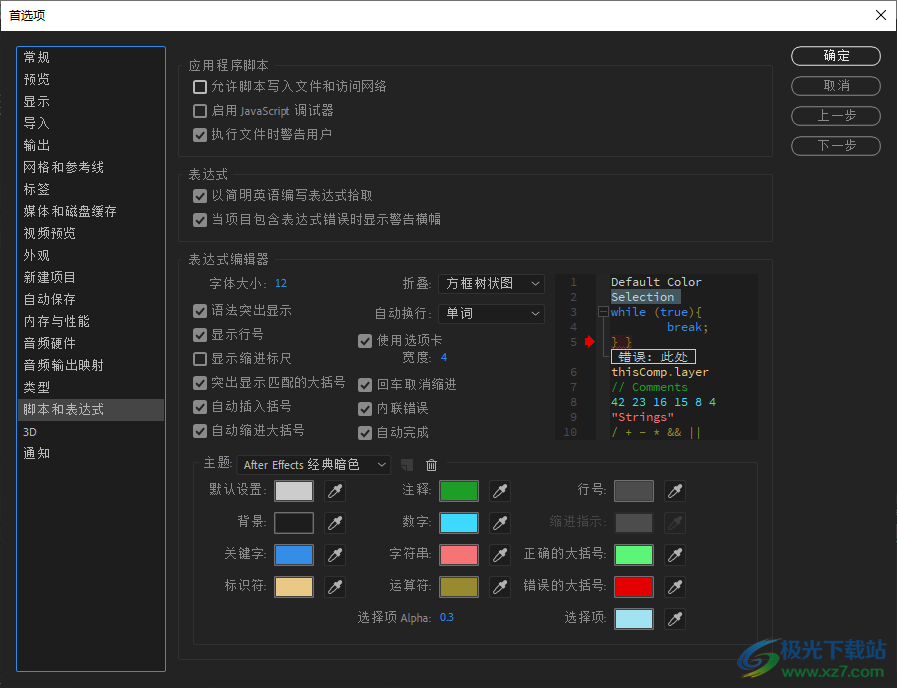The image size is (897, 688).
Task: Close the 首选项 dialog
Action: pyautogui.click(x=881, y=15)
